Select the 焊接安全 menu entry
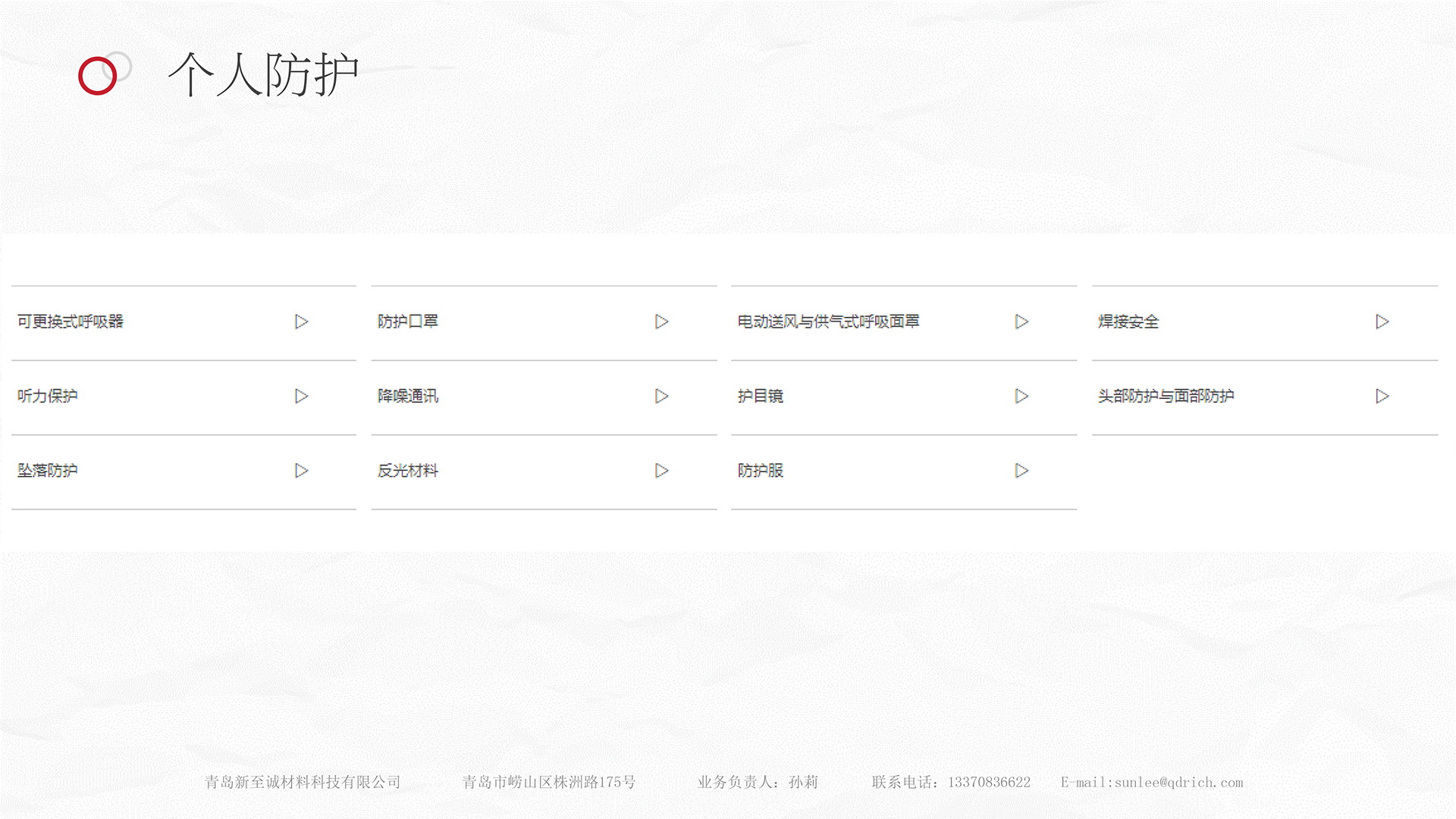1456x819 pixels. pyautogui.click(x=1128, y=322)
